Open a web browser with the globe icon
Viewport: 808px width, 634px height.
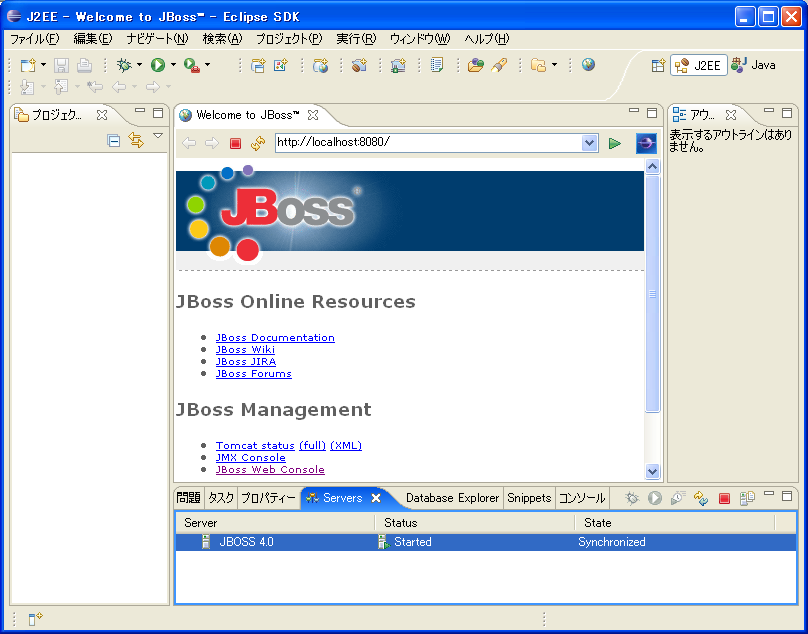coord(589,64)
